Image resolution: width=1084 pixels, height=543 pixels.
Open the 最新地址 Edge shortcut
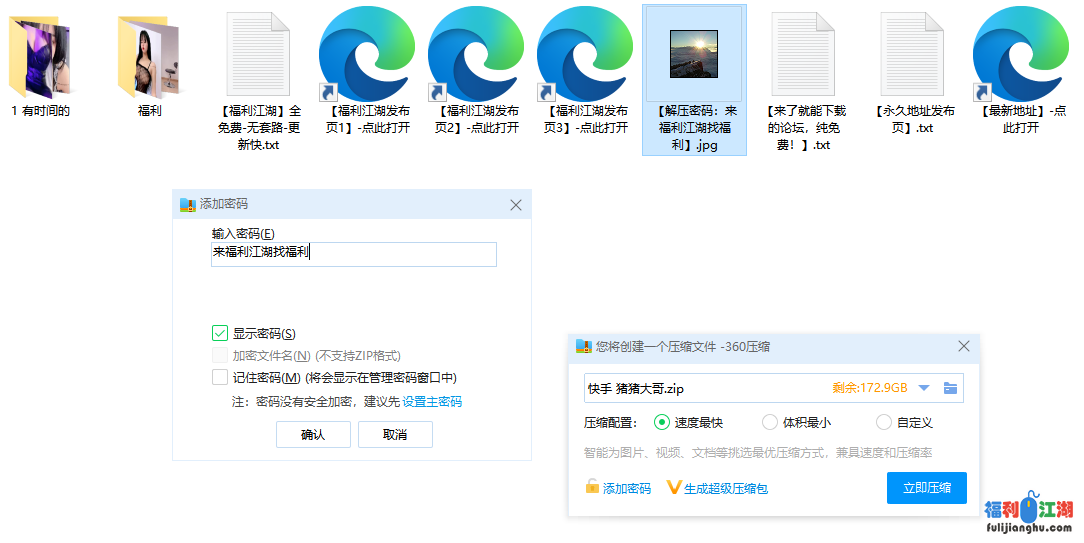click(1021, 55)
